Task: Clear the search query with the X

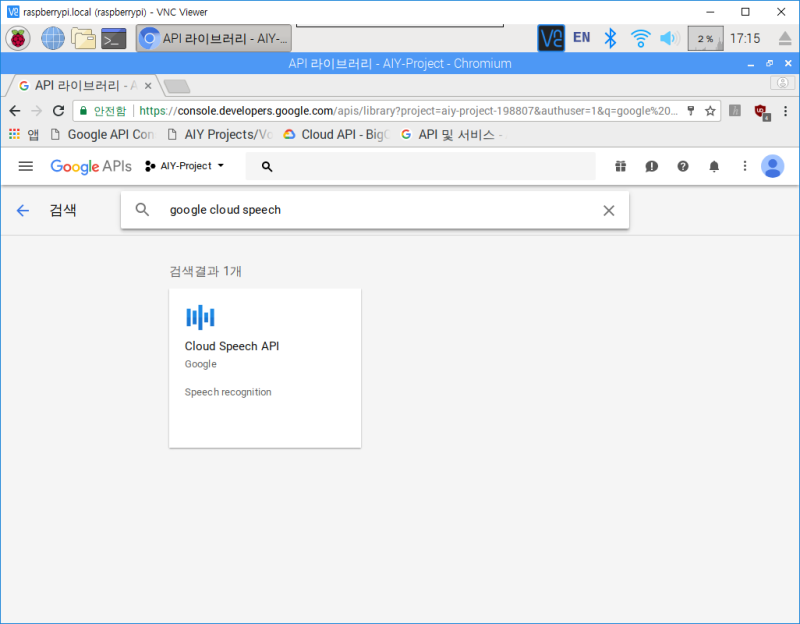Action: point(609,210)
